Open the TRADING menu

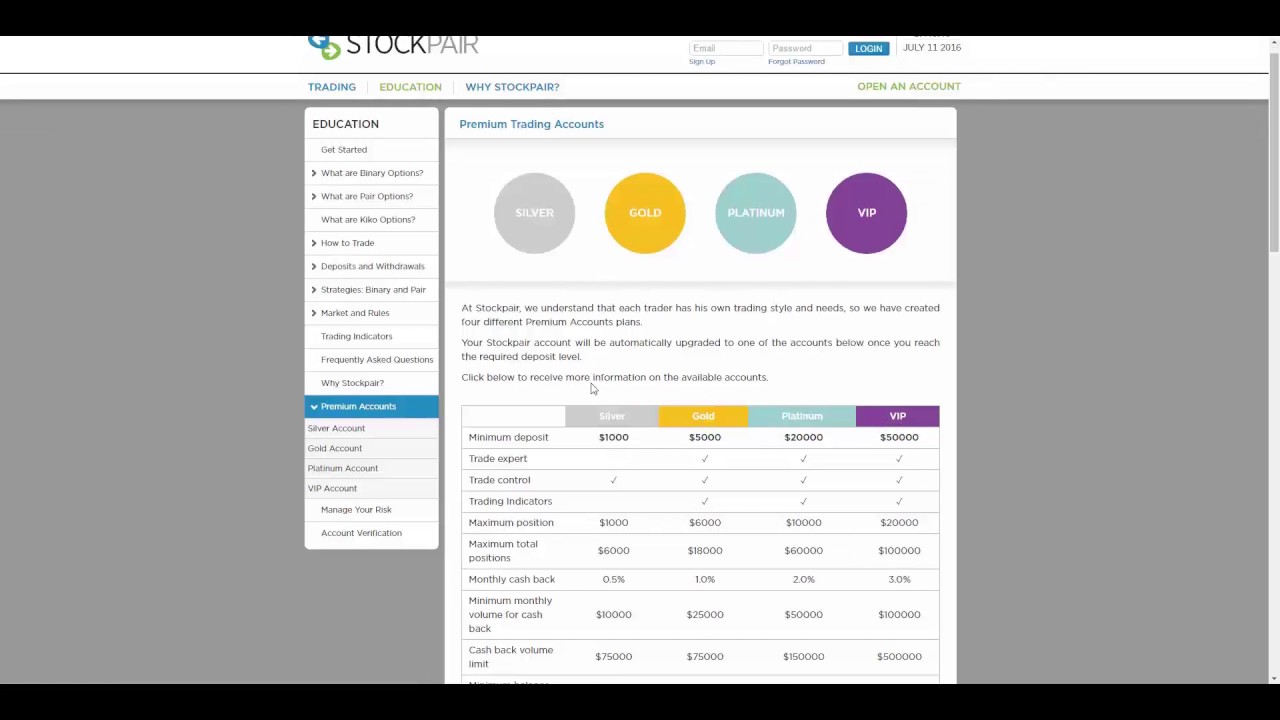click(x=332, y=87)
